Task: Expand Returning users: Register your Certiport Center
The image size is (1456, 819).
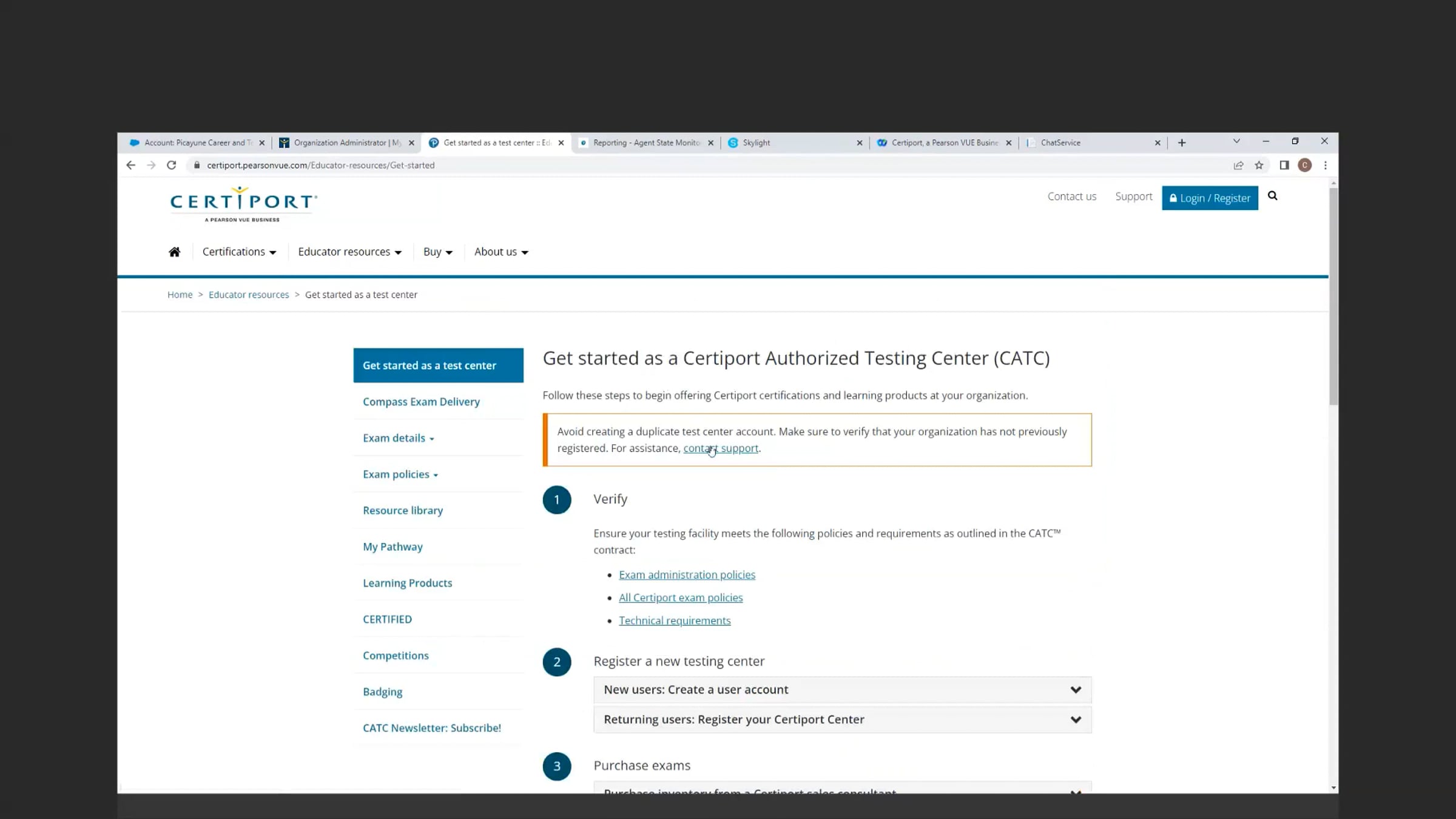Action: tap(842, 720)
